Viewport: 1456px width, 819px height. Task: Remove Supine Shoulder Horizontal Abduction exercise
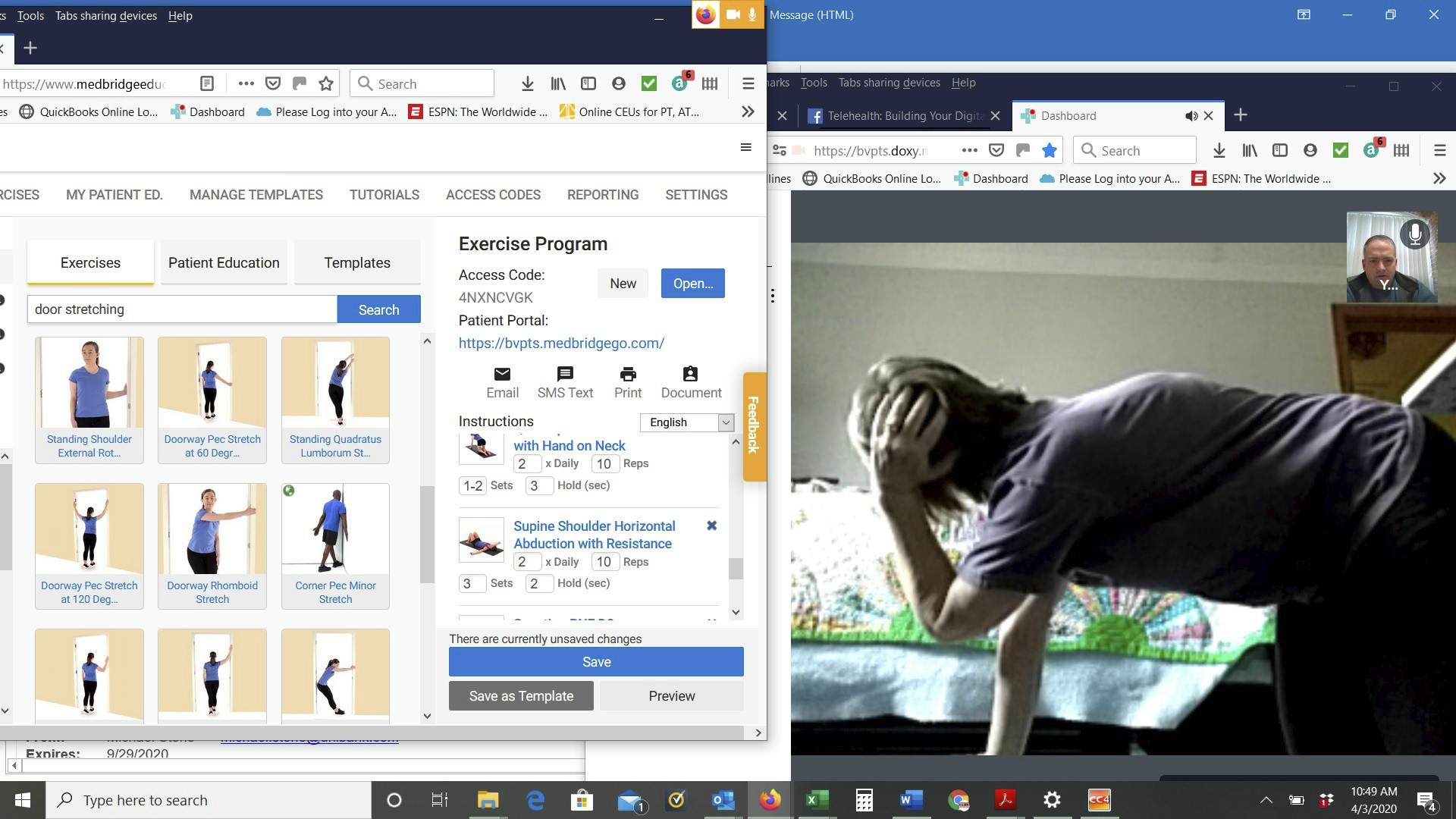click(711, 526)
